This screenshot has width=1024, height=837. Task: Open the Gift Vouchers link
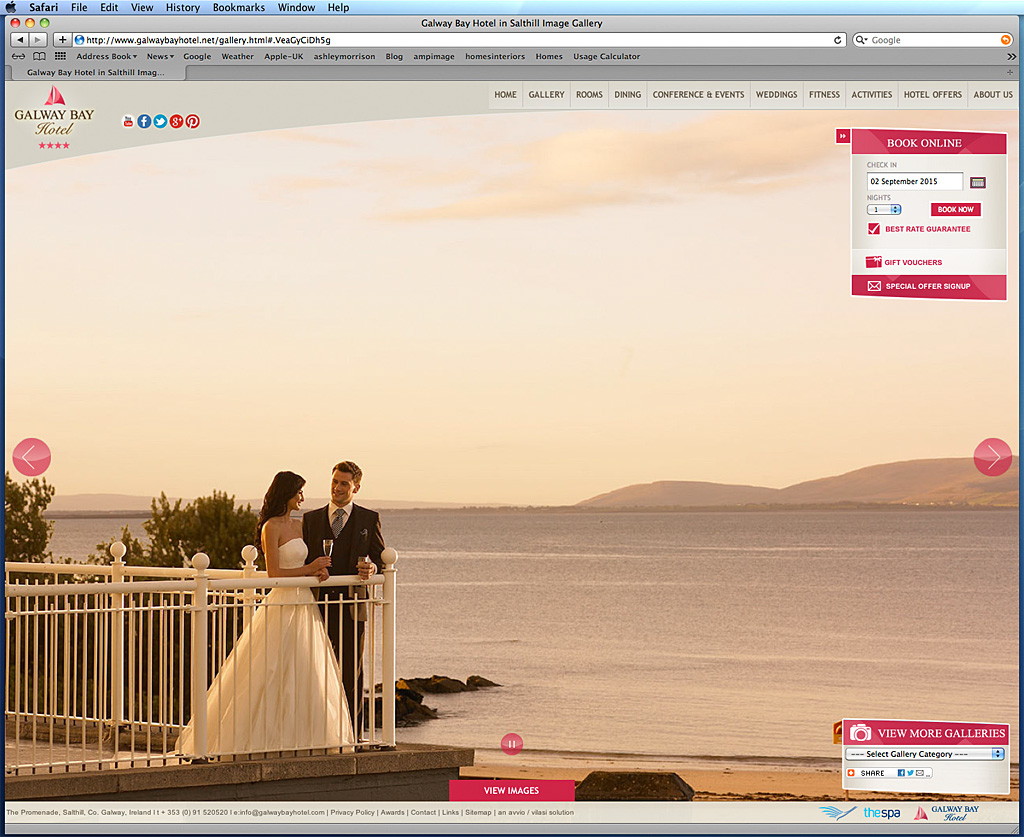coord(912,263)
